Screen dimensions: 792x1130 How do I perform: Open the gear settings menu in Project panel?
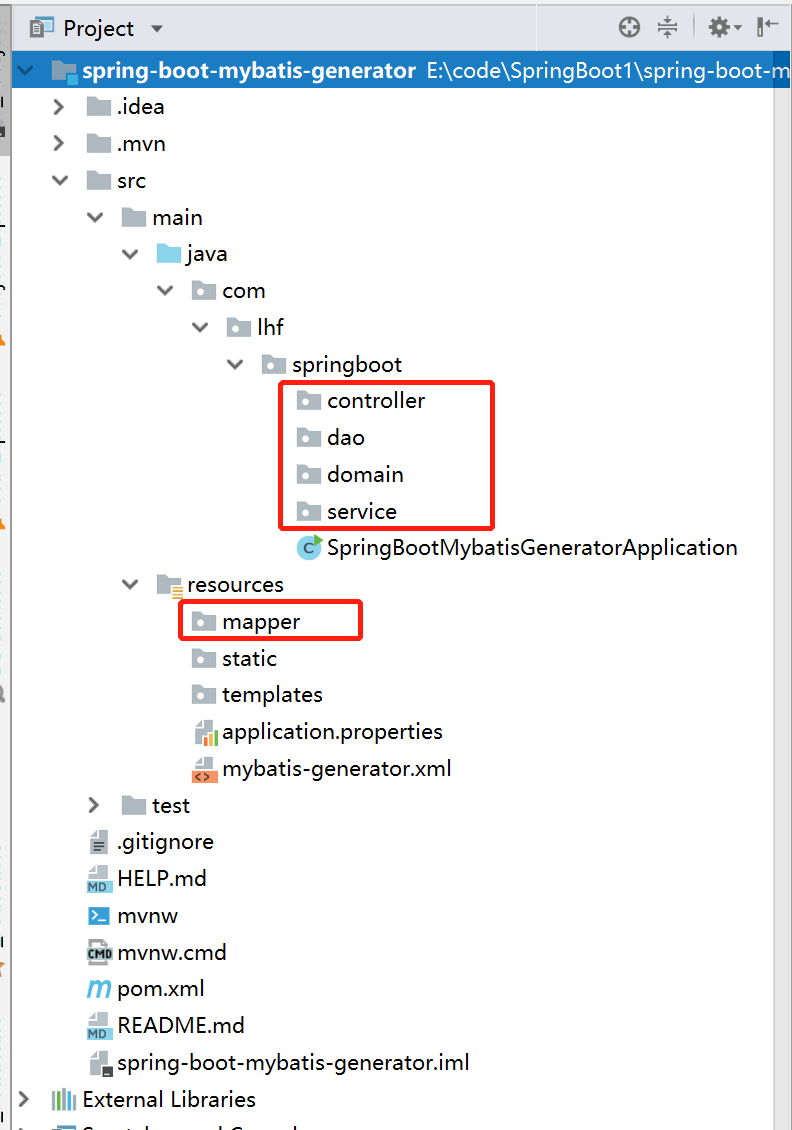(x=724, y=27)
